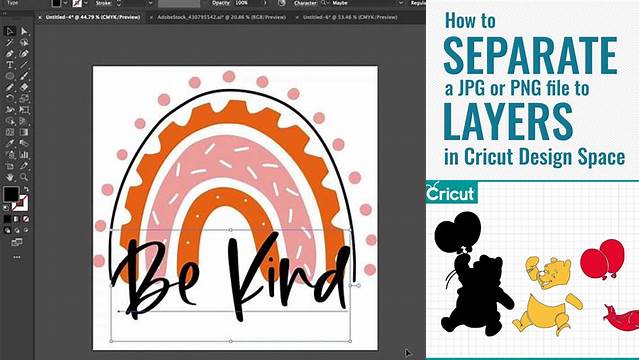Select the Width tool
This screenshot has height=360, width=639.
10,110
